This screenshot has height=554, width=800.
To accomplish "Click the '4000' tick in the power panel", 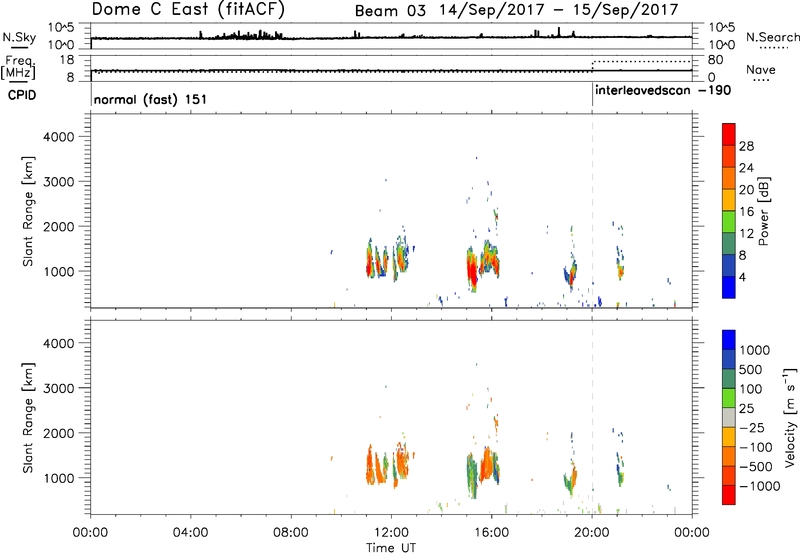I will click(58, 137).
